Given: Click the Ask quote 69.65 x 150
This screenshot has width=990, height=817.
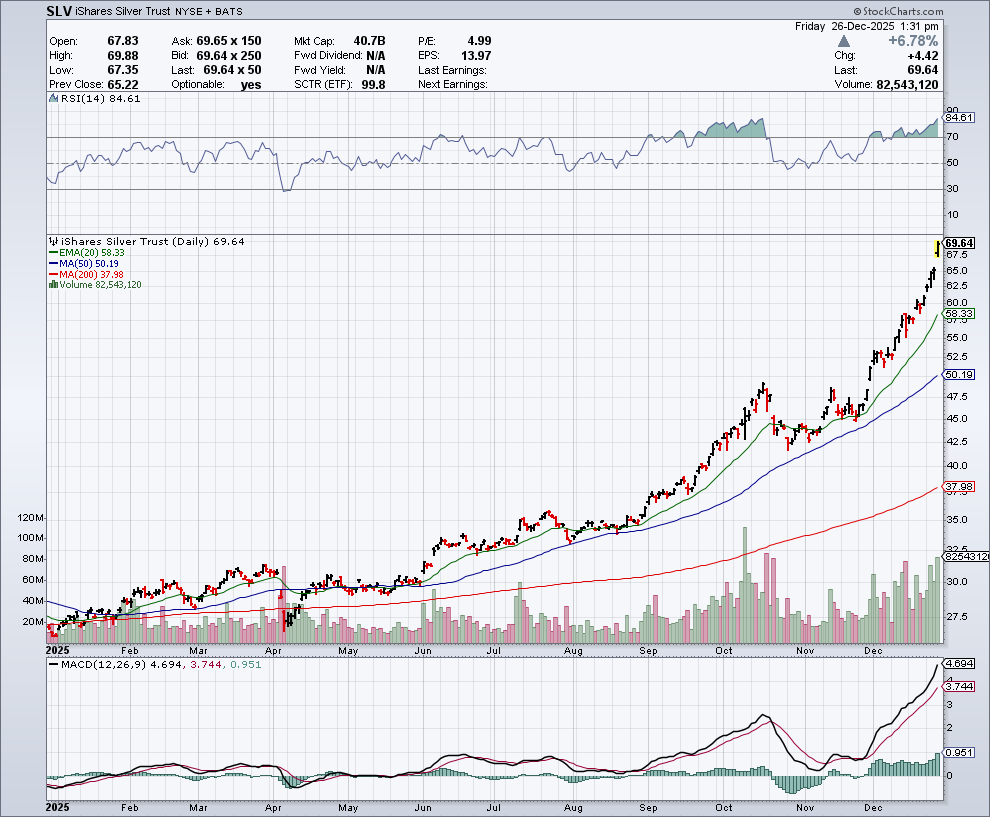Looking at the screenshot, I should (229, 41).
